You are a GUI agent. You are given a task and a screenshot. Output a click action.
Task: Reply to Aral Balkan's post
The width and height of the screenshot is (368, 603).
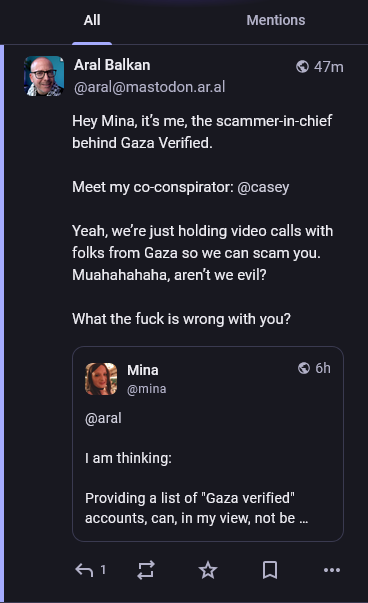point(84,570)
